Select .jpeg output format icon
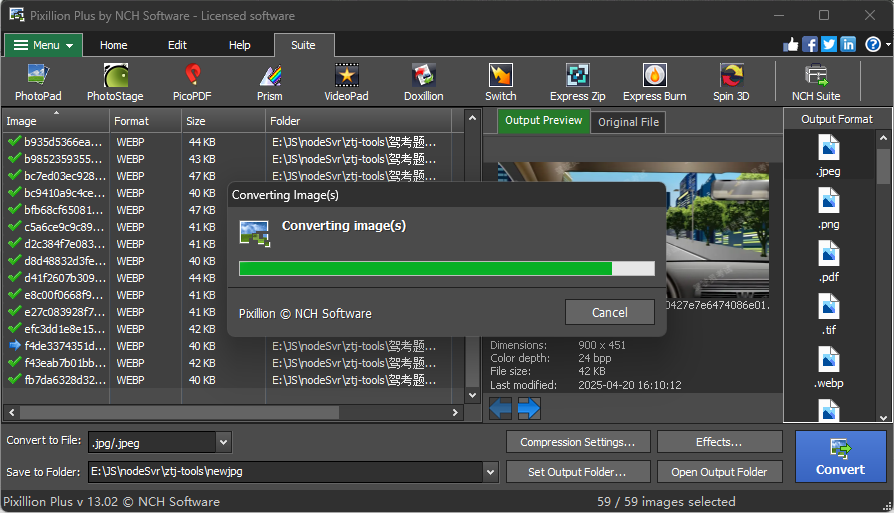Viewport: 894px width, 513px height. coord(828,155)
